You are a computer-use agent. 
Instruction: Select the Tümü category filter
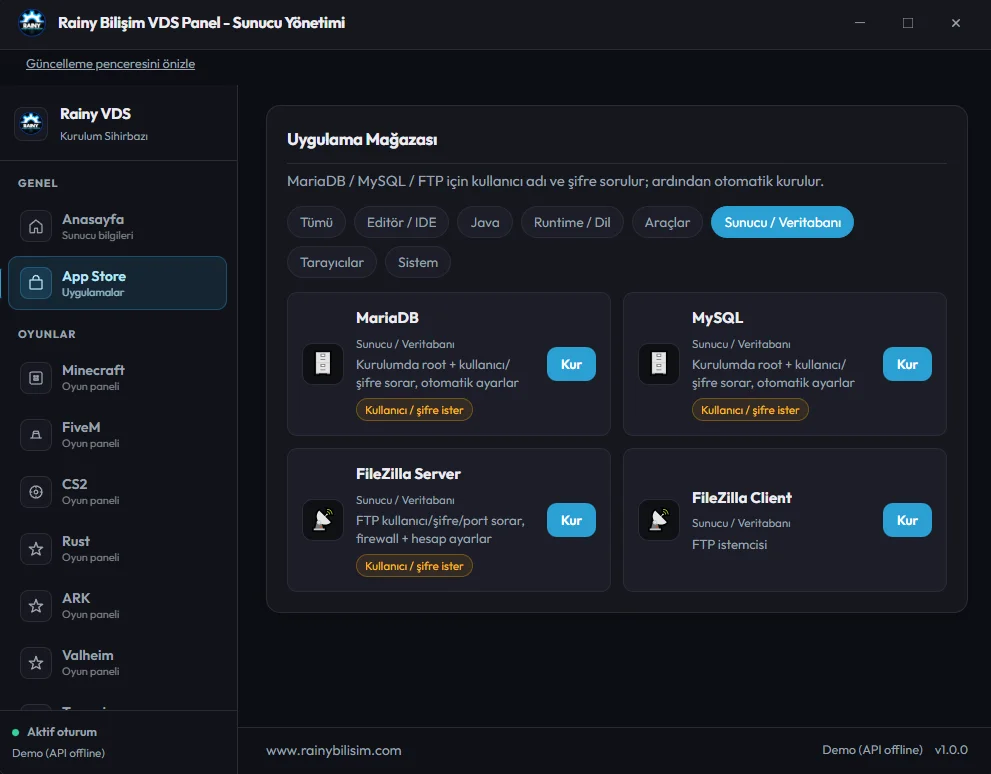[316, 222]
